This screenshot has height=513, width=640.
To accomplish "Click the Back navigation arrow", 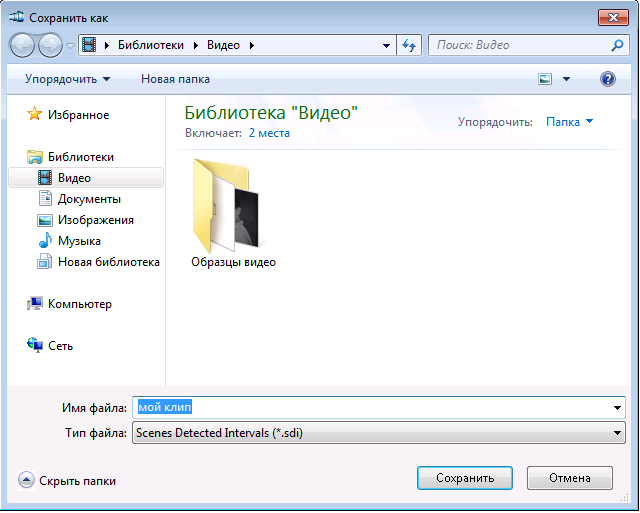I will [x=22, y=45].
